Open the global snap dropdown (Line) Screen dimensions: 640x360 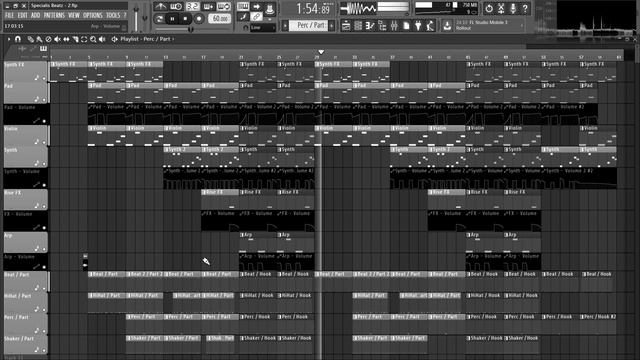262,27
